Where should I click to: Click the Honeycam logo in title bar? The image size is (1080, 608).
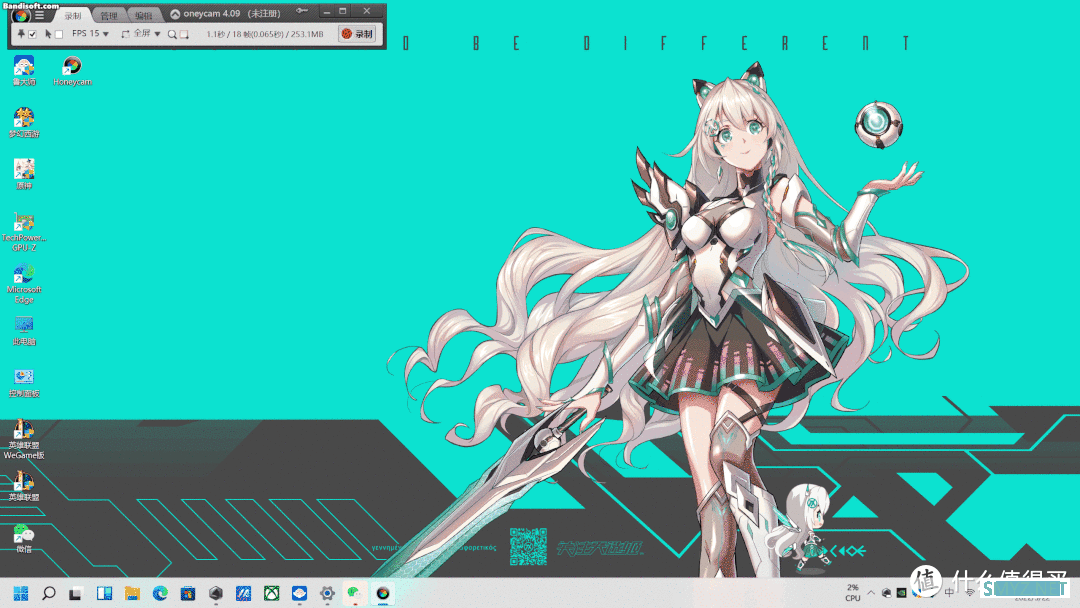pyautogui.click(x=21, y=15)
